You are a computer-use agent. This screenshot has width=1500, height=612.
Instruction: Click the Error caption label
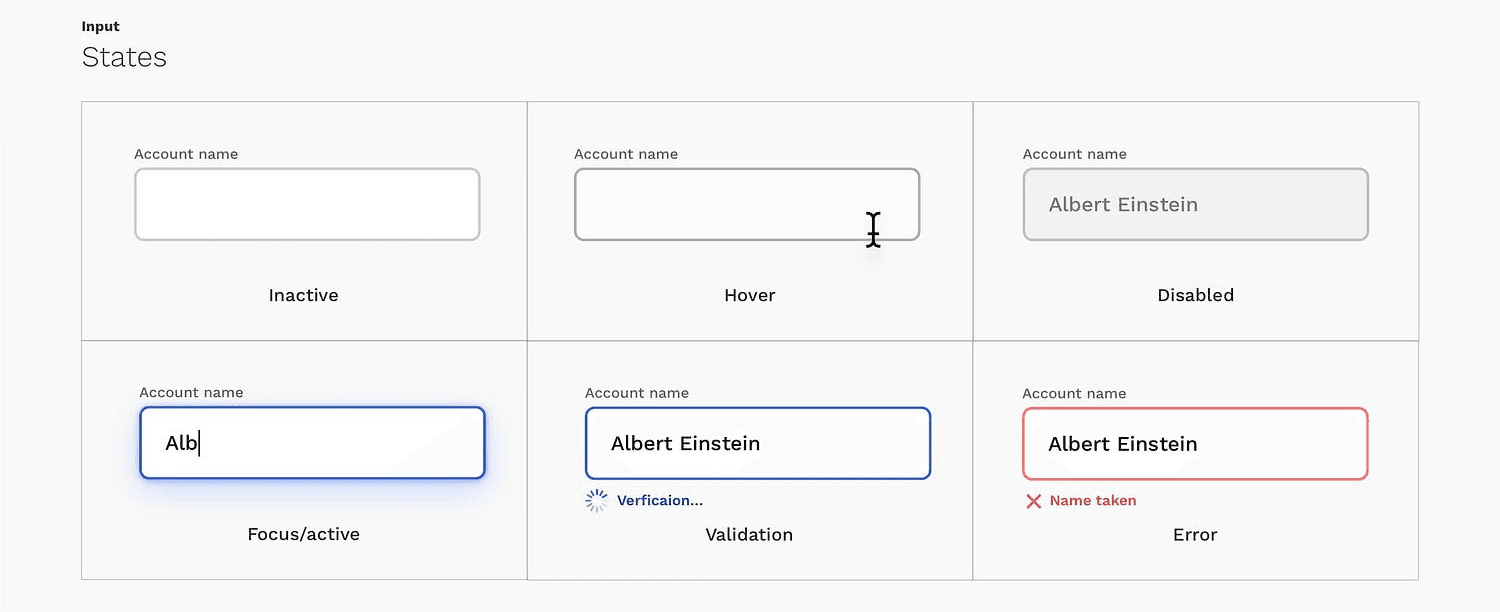[1195, 534]
